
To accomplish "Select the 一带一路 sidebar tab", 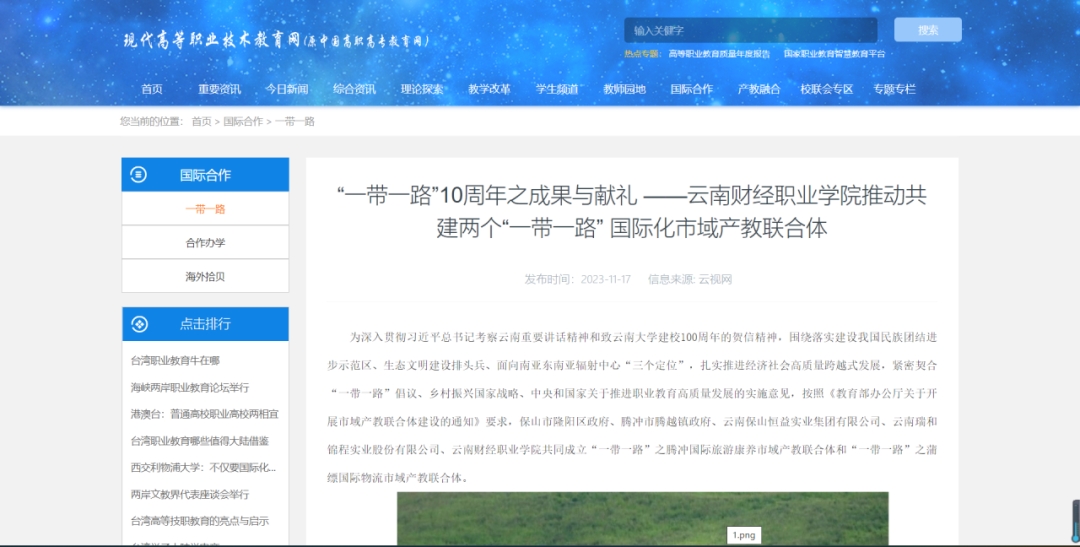I will (x=205, y=209).
